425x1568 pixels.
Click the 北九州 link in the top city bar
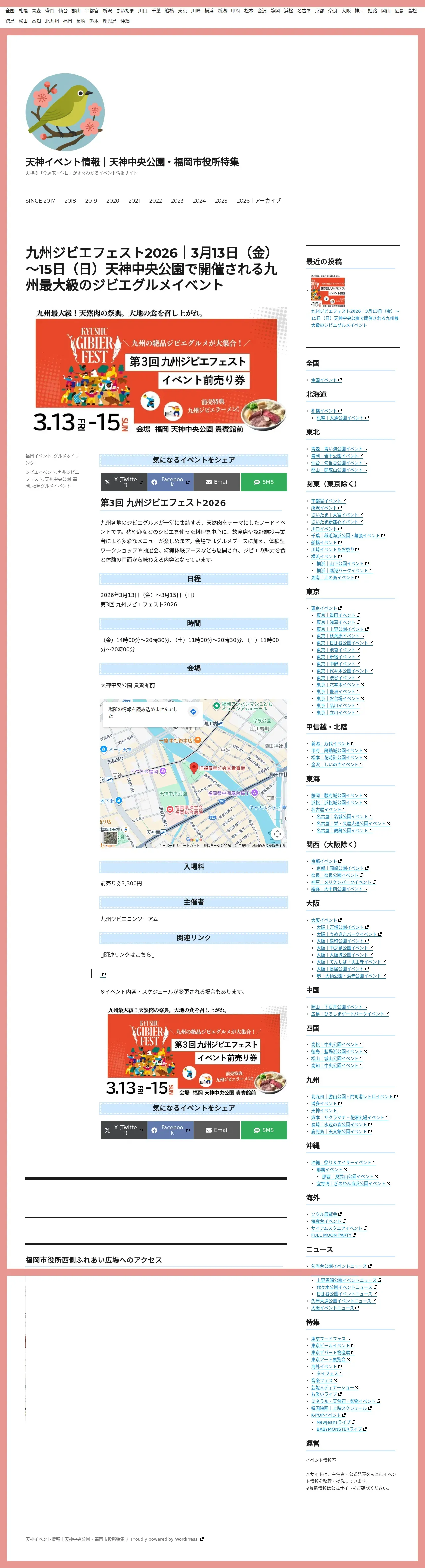tap(52, 21)
